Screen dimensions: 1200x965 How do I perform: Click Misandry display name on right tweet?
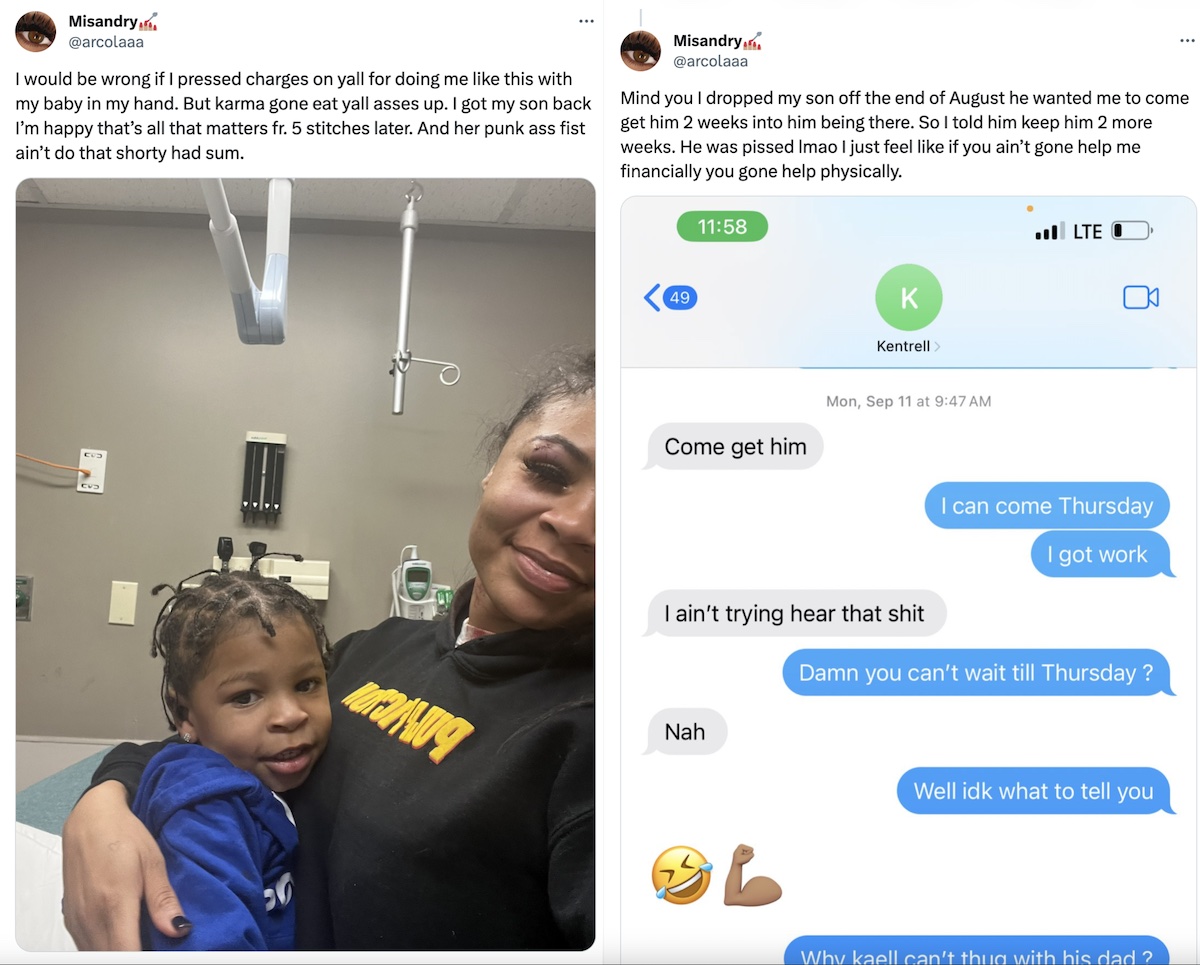click(709, 41)
